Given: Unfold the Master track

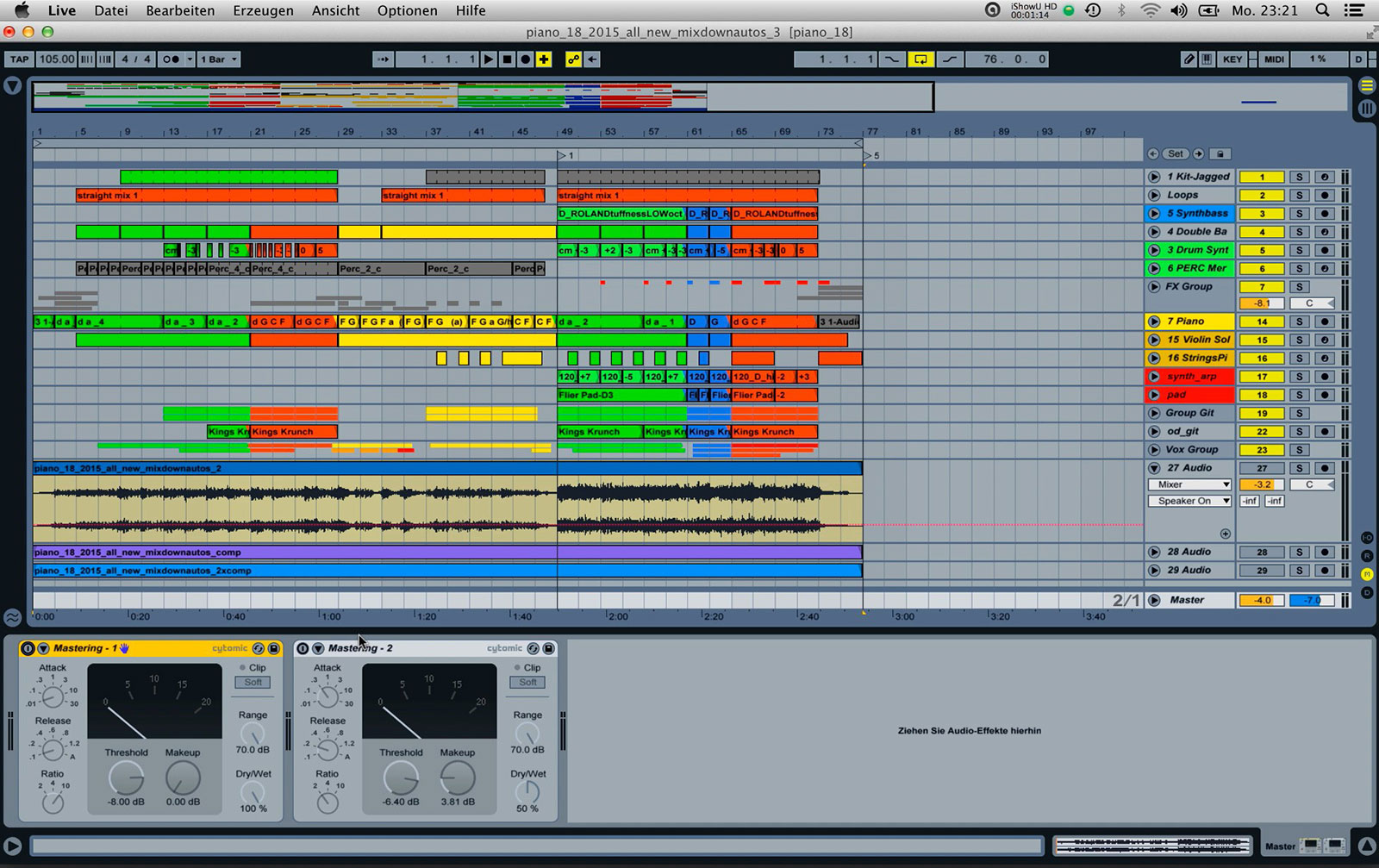Looking at the screenshot, I should click(1154, 600).
